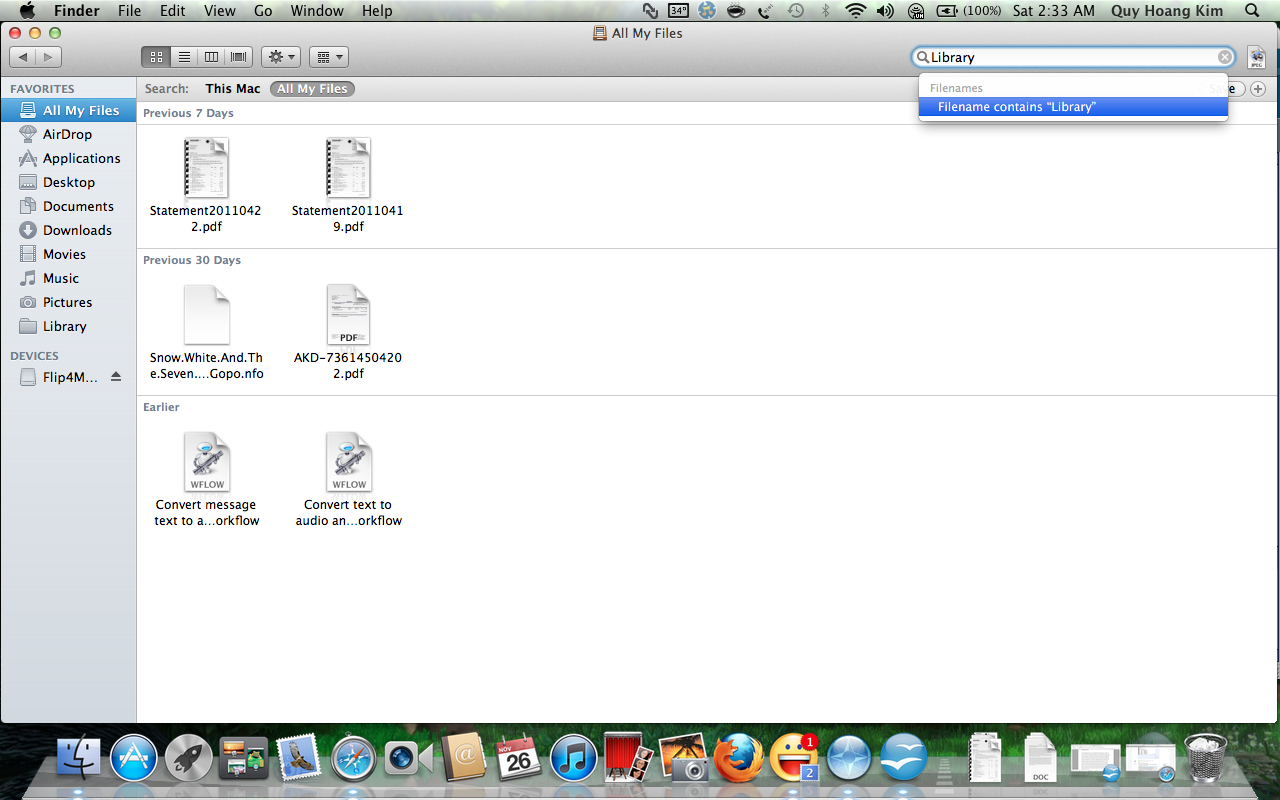
Task: Go to Desktop in the sidebar
Action: 68,182
